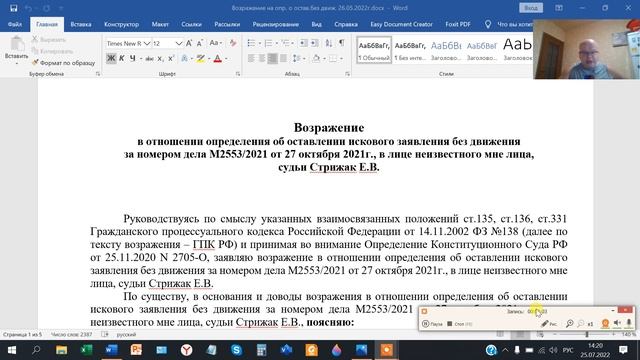Open the Paragraph dialog launcher (Абзац)
Image resolution: width=640 pixels, height=360 pixels.
click(347, 74)
